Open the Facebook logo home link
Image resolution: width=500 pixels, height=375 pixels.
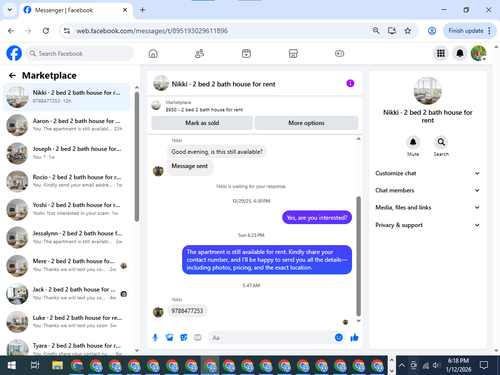pyautogui.click(x=14, y=53)
